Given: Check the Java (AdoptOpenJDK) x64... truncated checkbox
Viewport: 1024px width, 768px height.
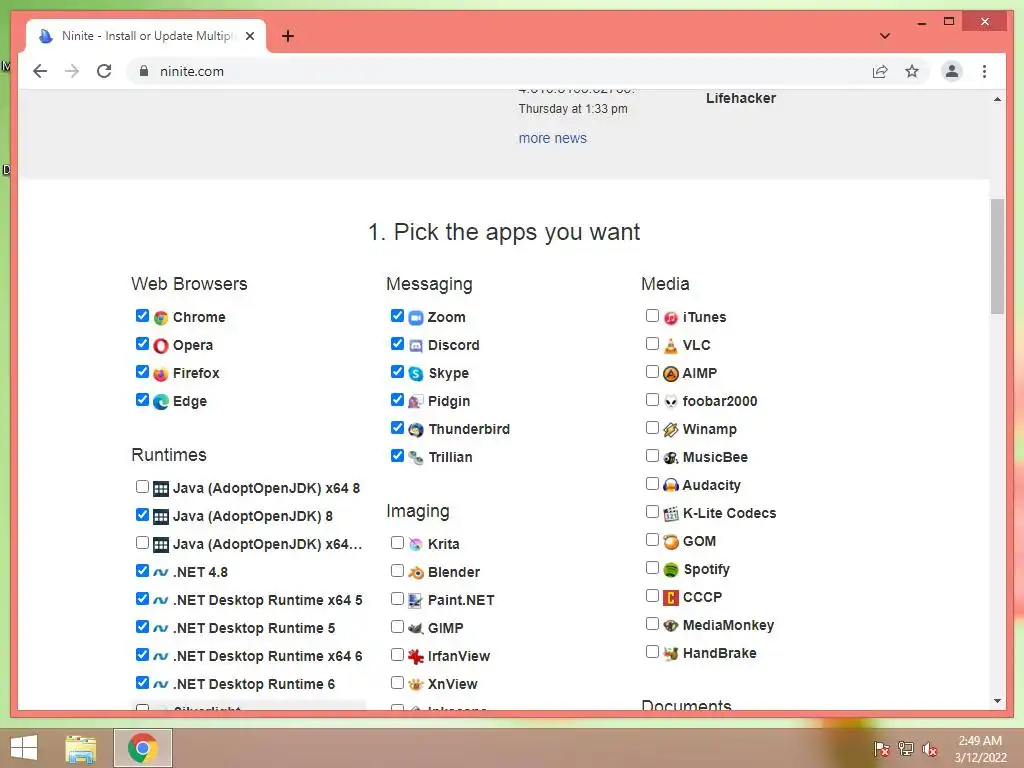Looking at the screenshot, I should click(142, 542).
